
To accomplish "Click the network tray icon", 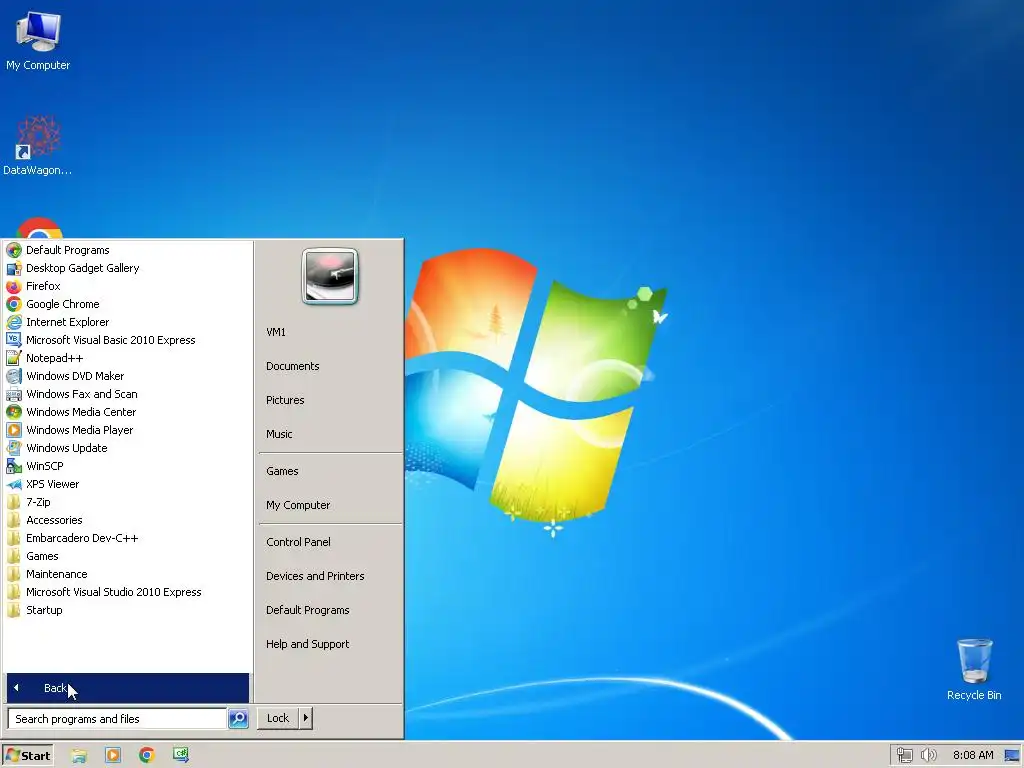I will pyautogui.click(x=904, y=756).
